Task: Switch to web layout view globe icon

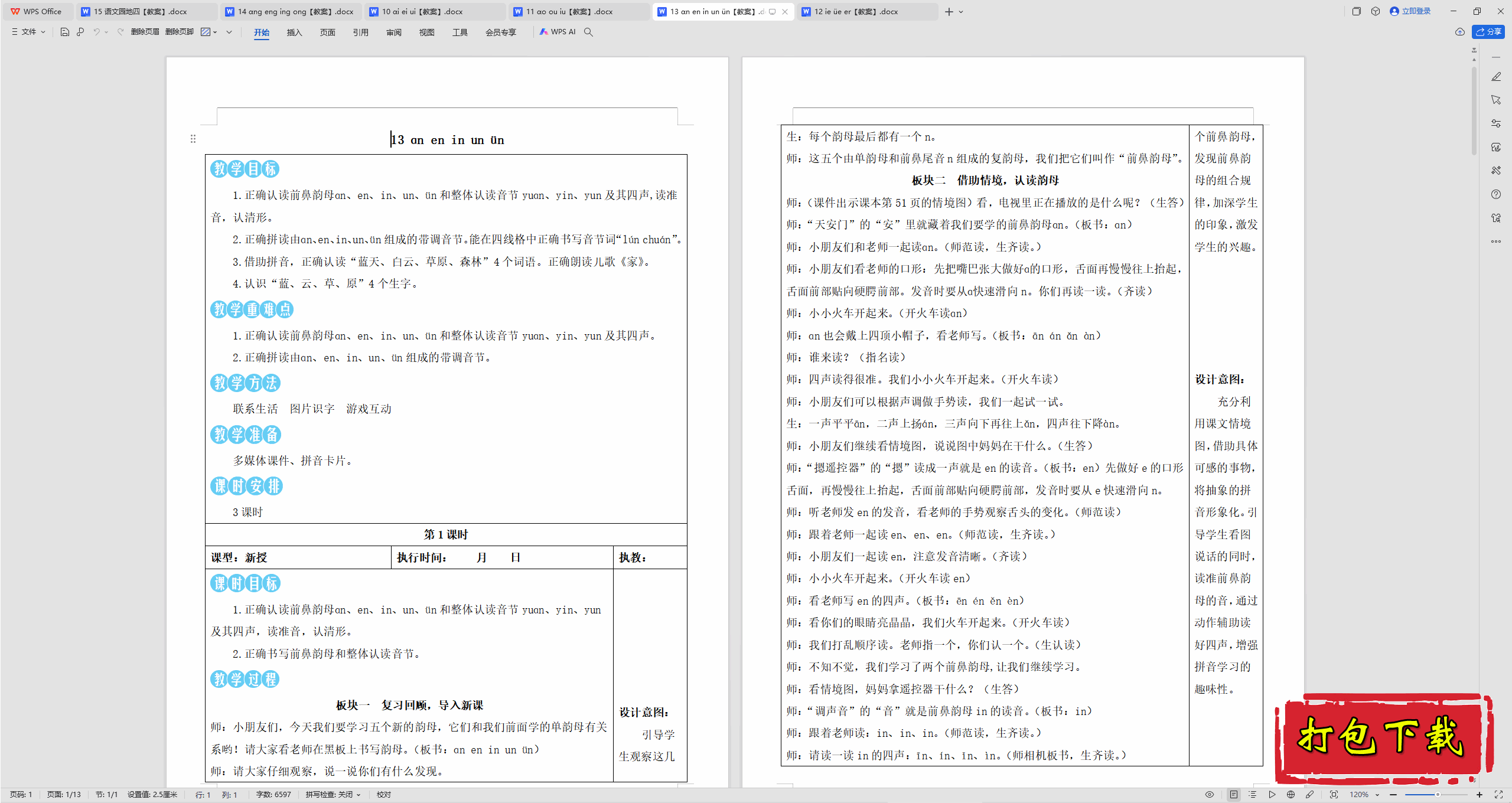Action: click(x=1291, y=795)
